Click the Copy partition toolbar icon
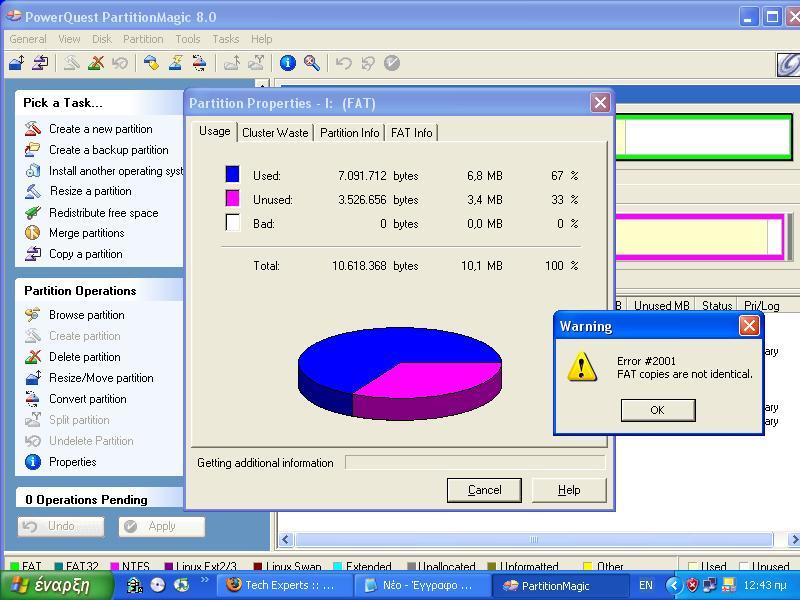This screenshot has height=600, width=800. tap(40, 63)
